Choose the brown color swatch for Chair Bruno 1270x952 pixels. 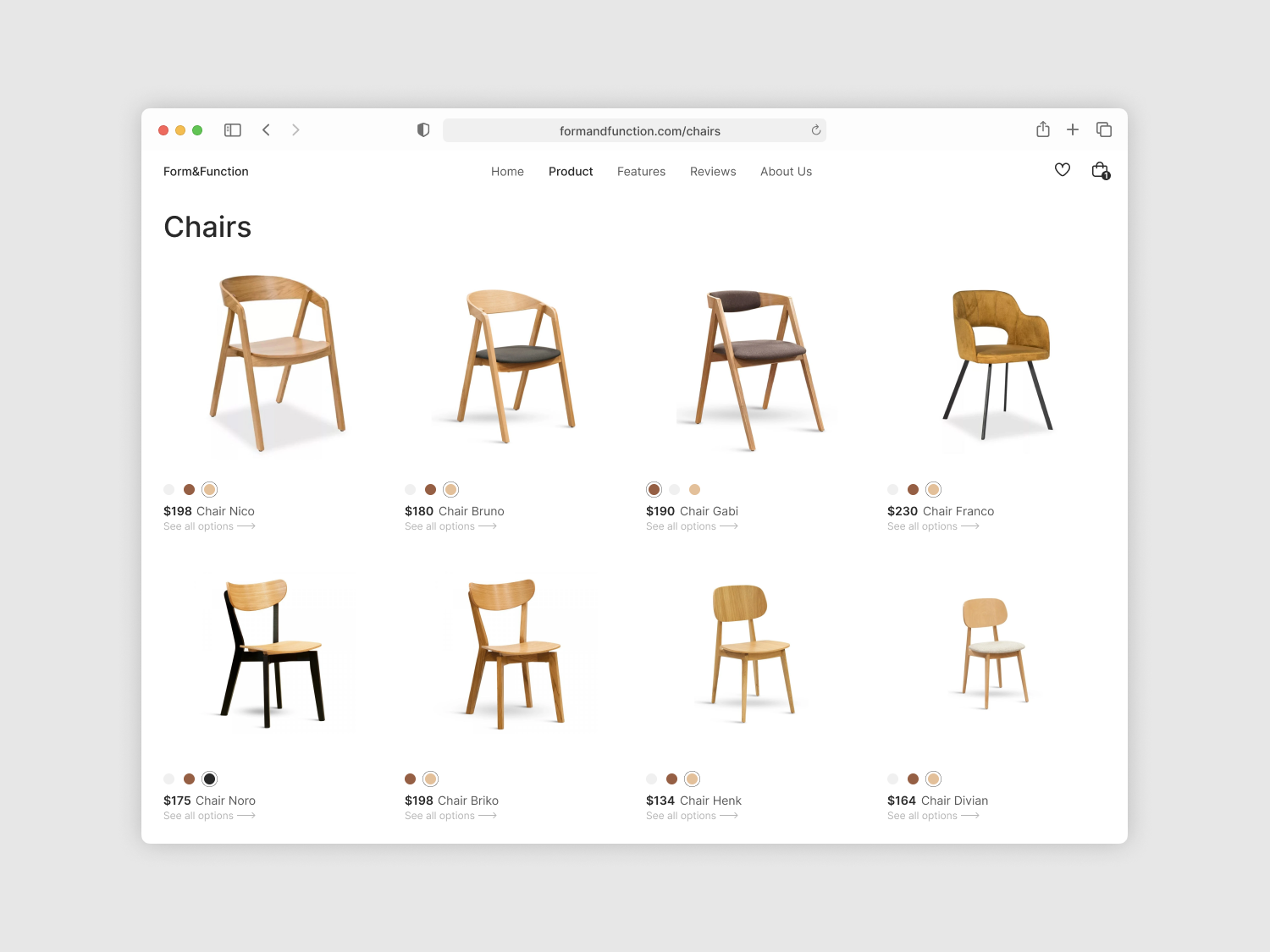pyautogui.click(x=431, y=489)
